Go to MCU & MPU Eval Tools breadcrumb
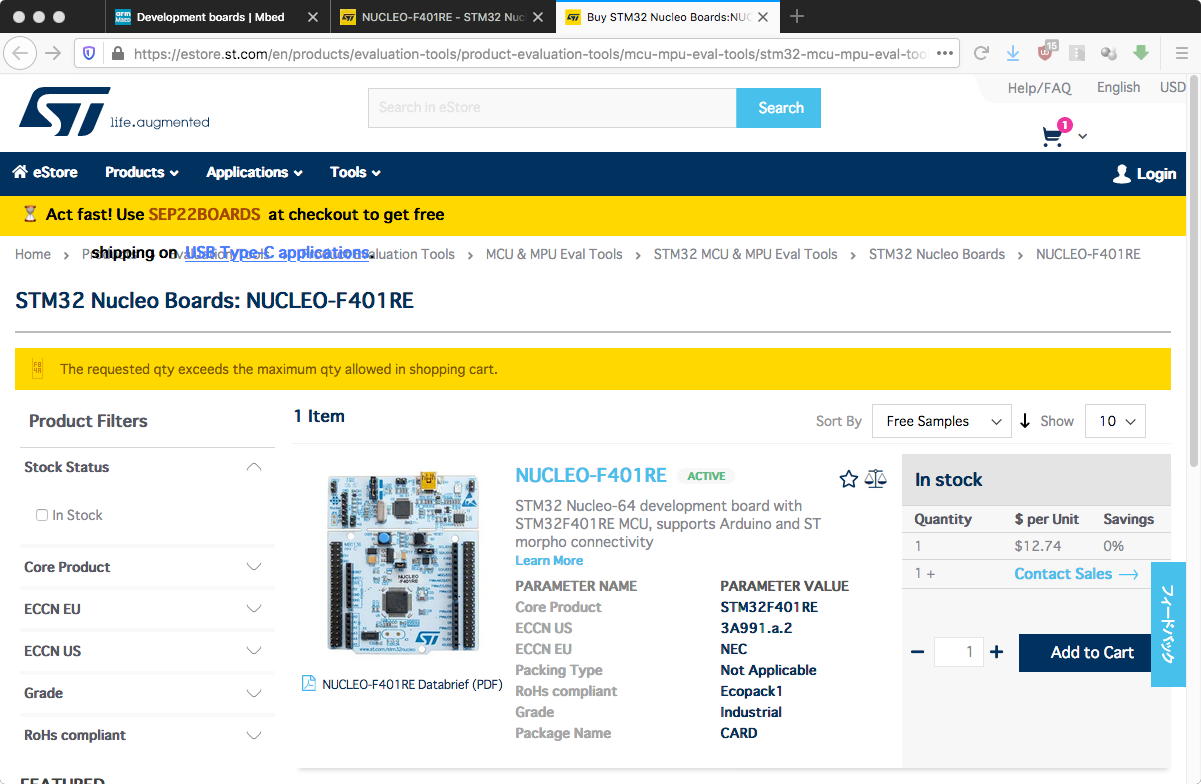1201x784 pixels. pyautogui.click(x=554, y=254)
